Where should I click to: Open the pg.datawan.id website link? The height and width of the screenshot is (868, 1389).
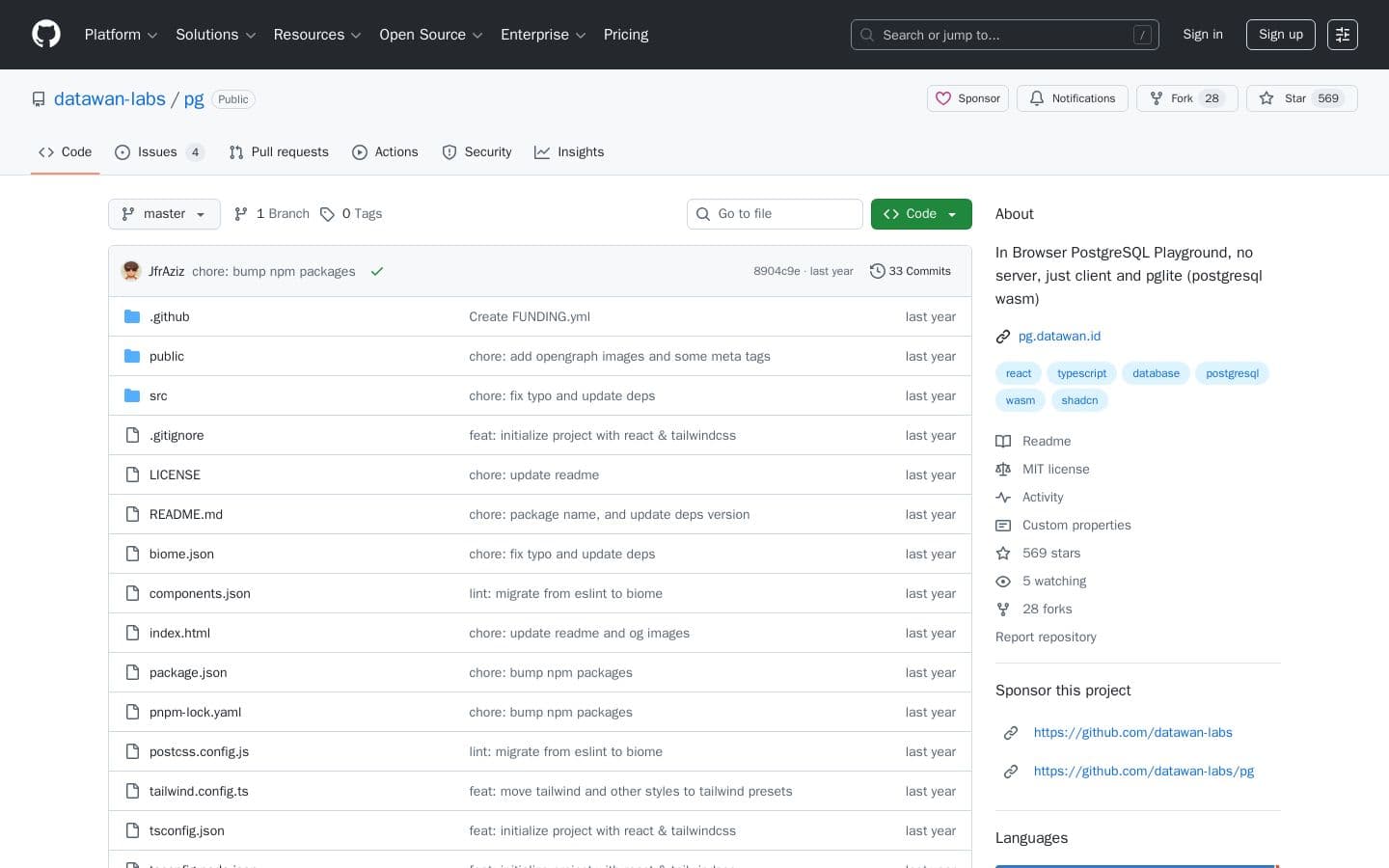(1059, 336)
